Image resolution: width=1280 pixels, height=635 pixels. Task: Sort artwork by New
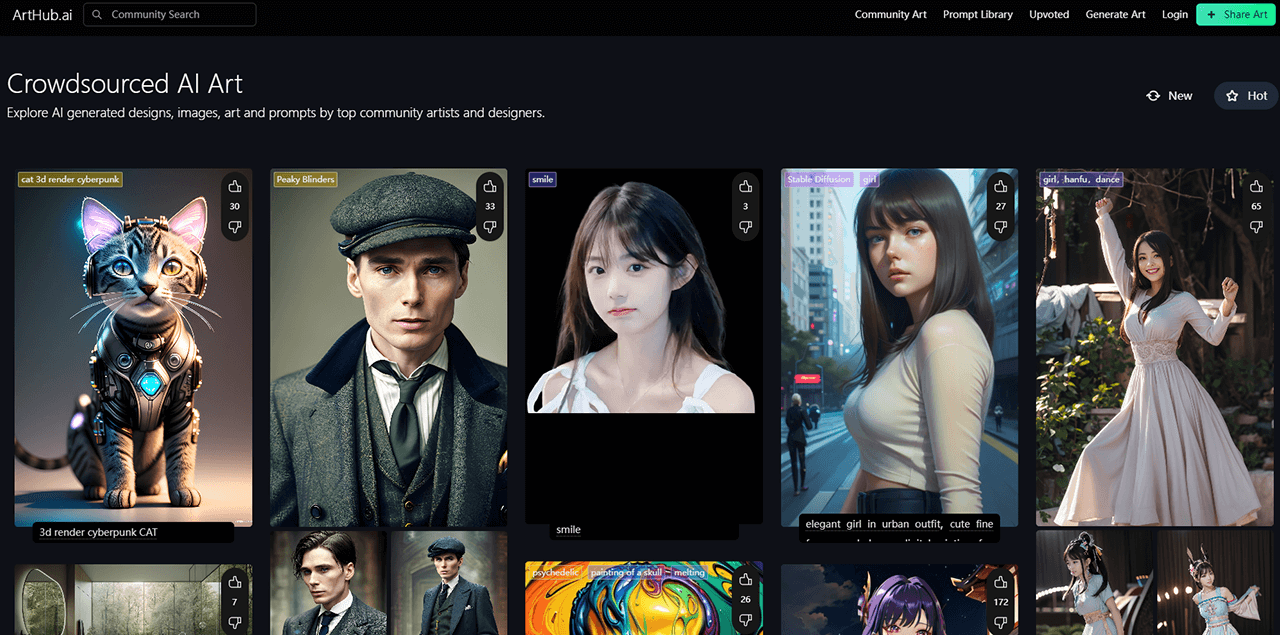(1169, 96)
